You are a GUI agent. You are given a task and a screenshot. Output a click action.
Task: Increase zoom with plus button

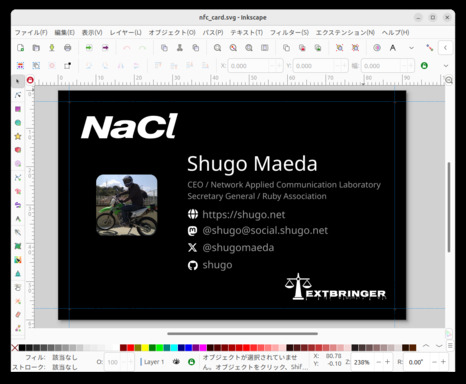click(x=387, y=362)
